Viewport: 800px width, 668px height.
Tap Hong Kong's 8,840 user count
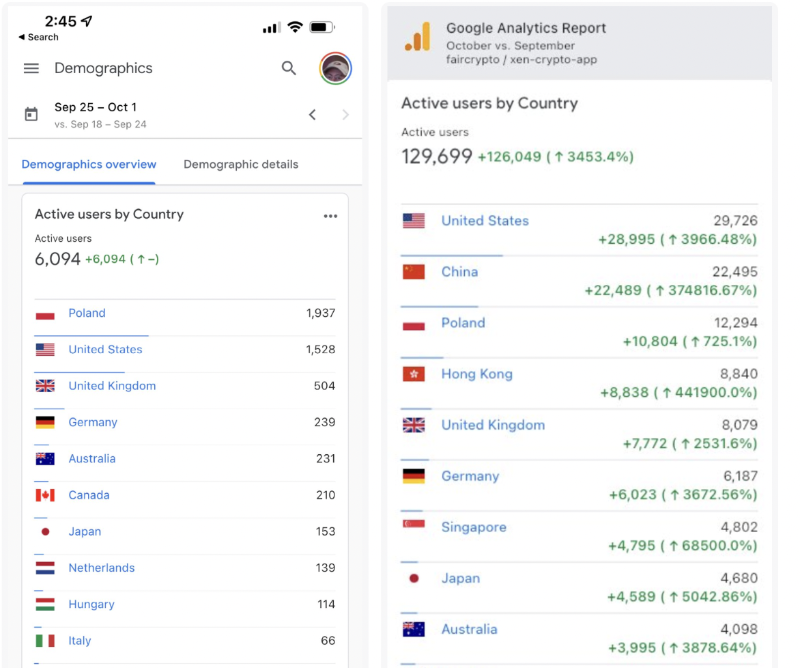coord(739,374)
